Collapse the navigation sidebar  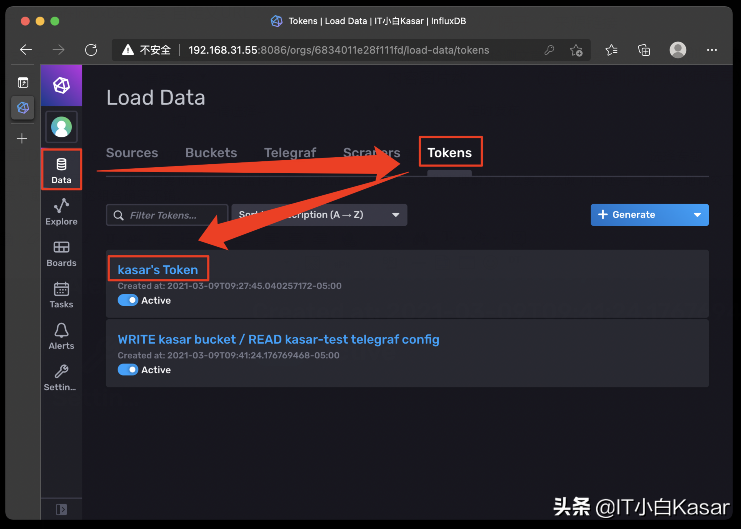point(61,509)
